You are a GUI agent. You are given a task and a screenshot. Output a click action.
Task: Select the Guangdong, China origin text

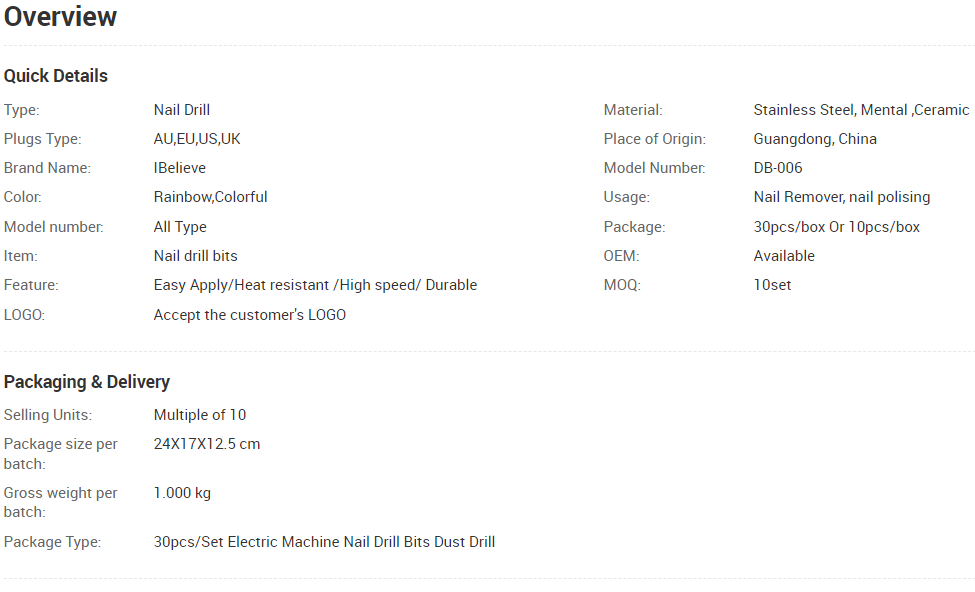point(815,139)
